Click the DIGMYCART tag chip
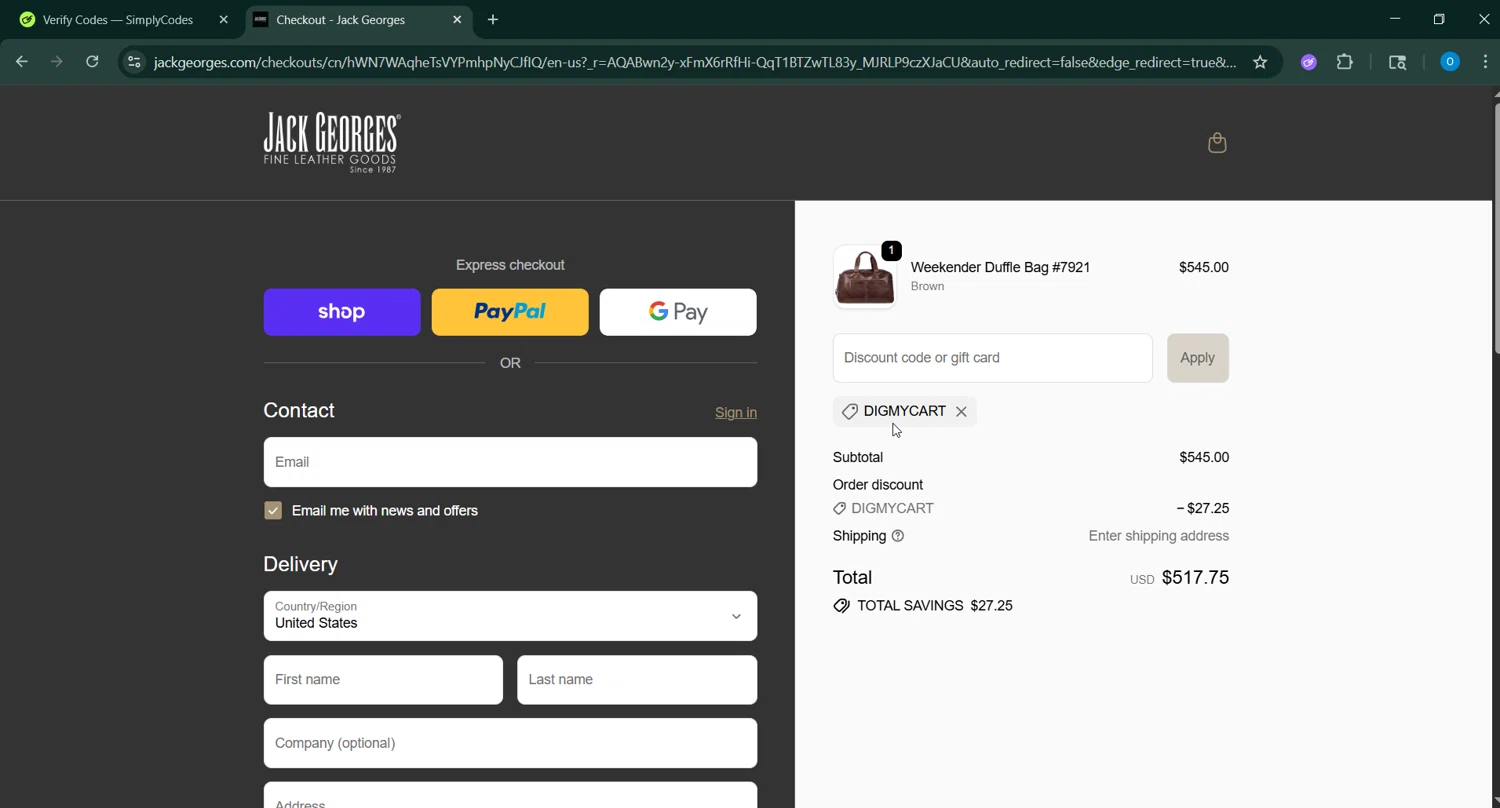This screenshot has height=808, width=1500. [x=904, y=411]
